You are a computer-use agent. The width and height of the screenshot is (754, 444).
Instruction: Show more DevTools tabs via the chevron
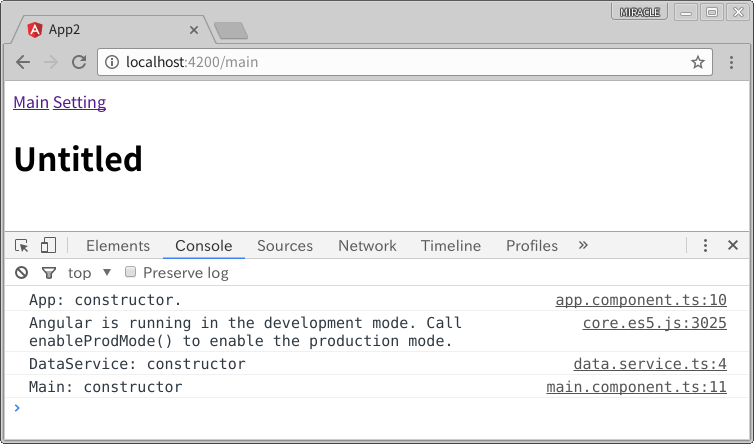(x=583, y=245)
